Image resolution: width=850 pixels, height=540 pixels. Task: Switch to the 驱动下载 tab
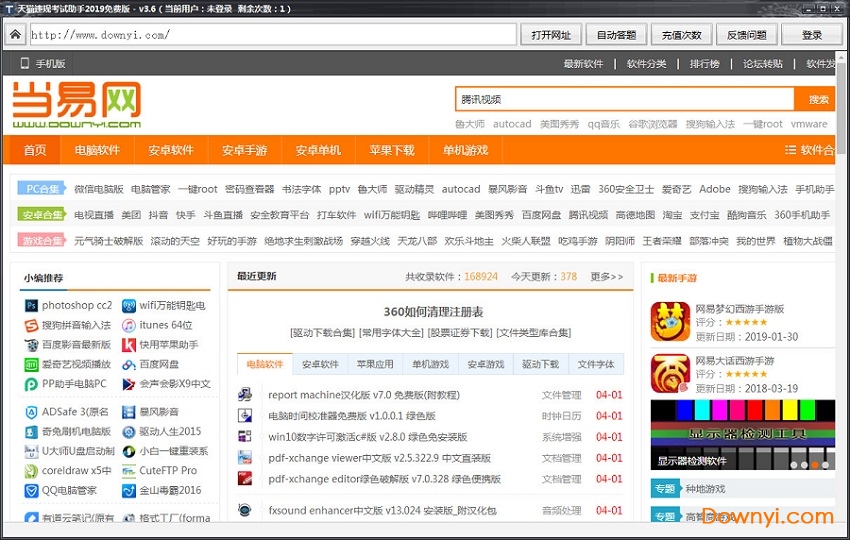point(540,364)
